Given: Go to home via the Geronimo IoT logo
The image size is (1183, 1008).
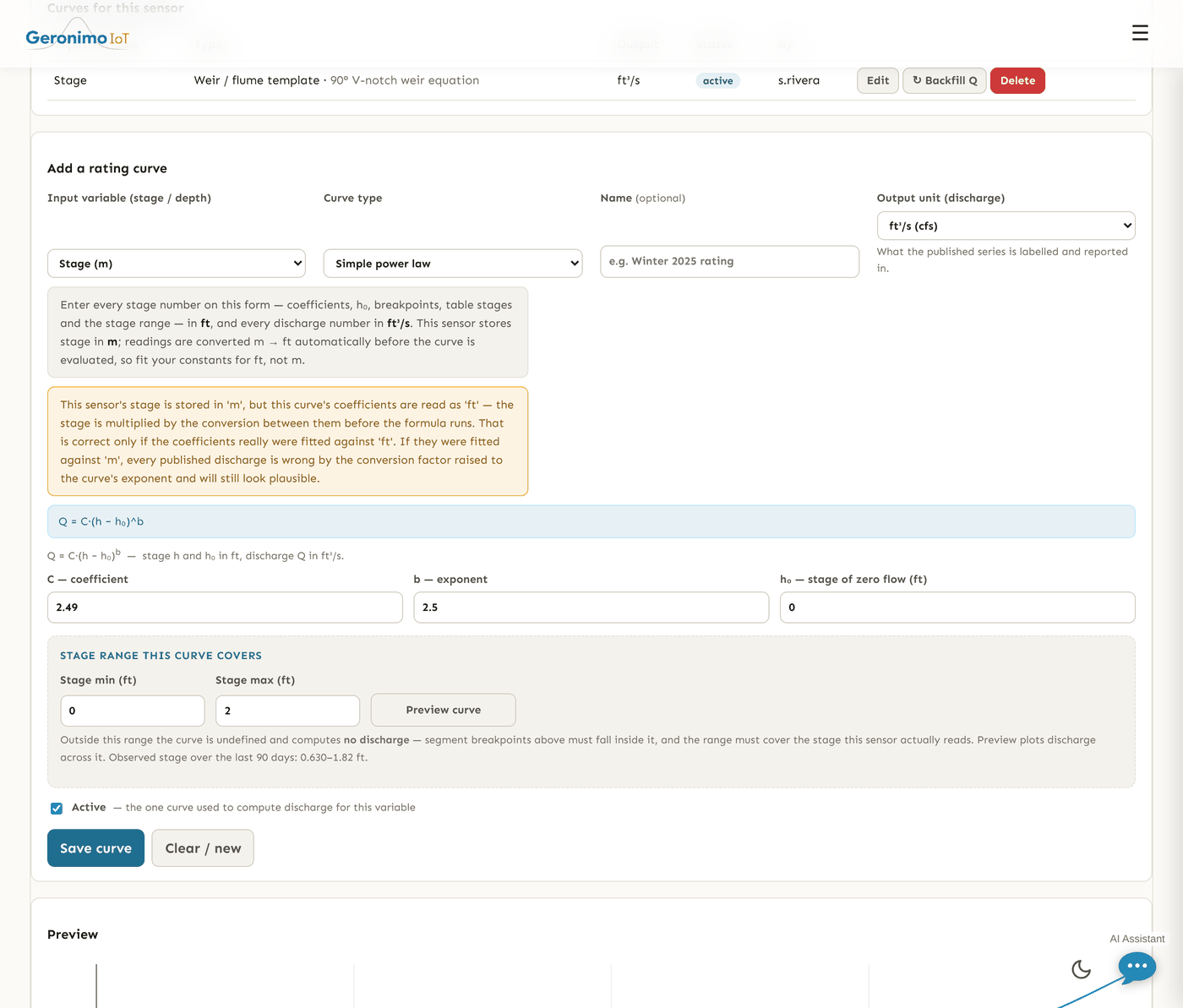Looking at the screenshot, I should pyautogui.click(x=78, y=36).
